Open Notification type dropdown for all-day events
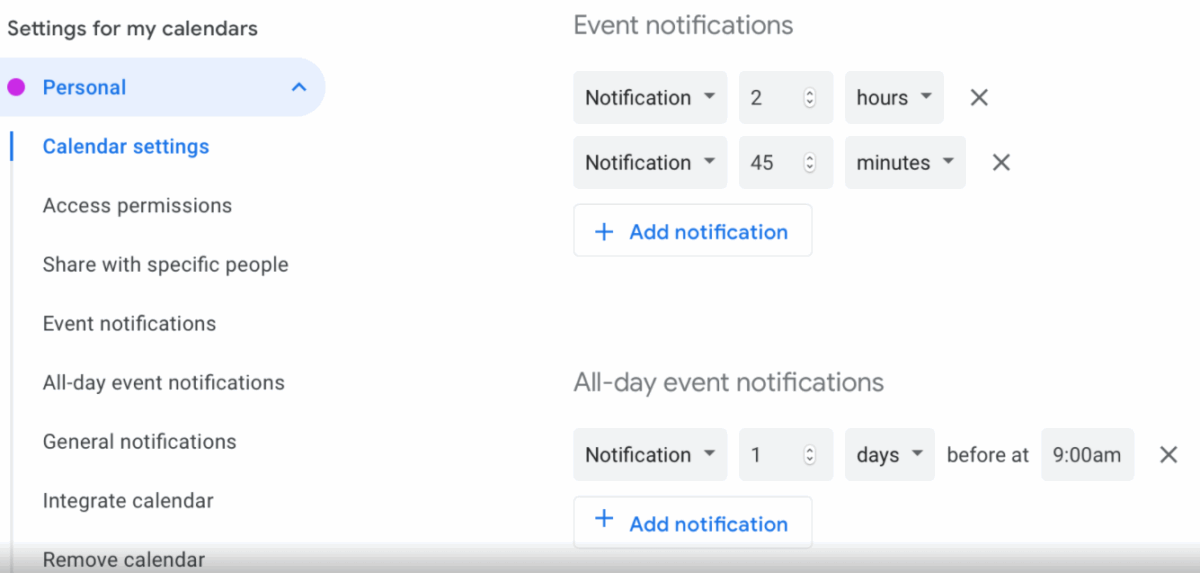Image resolution: width=1200 pixels, height=573 pixels. 650,455
